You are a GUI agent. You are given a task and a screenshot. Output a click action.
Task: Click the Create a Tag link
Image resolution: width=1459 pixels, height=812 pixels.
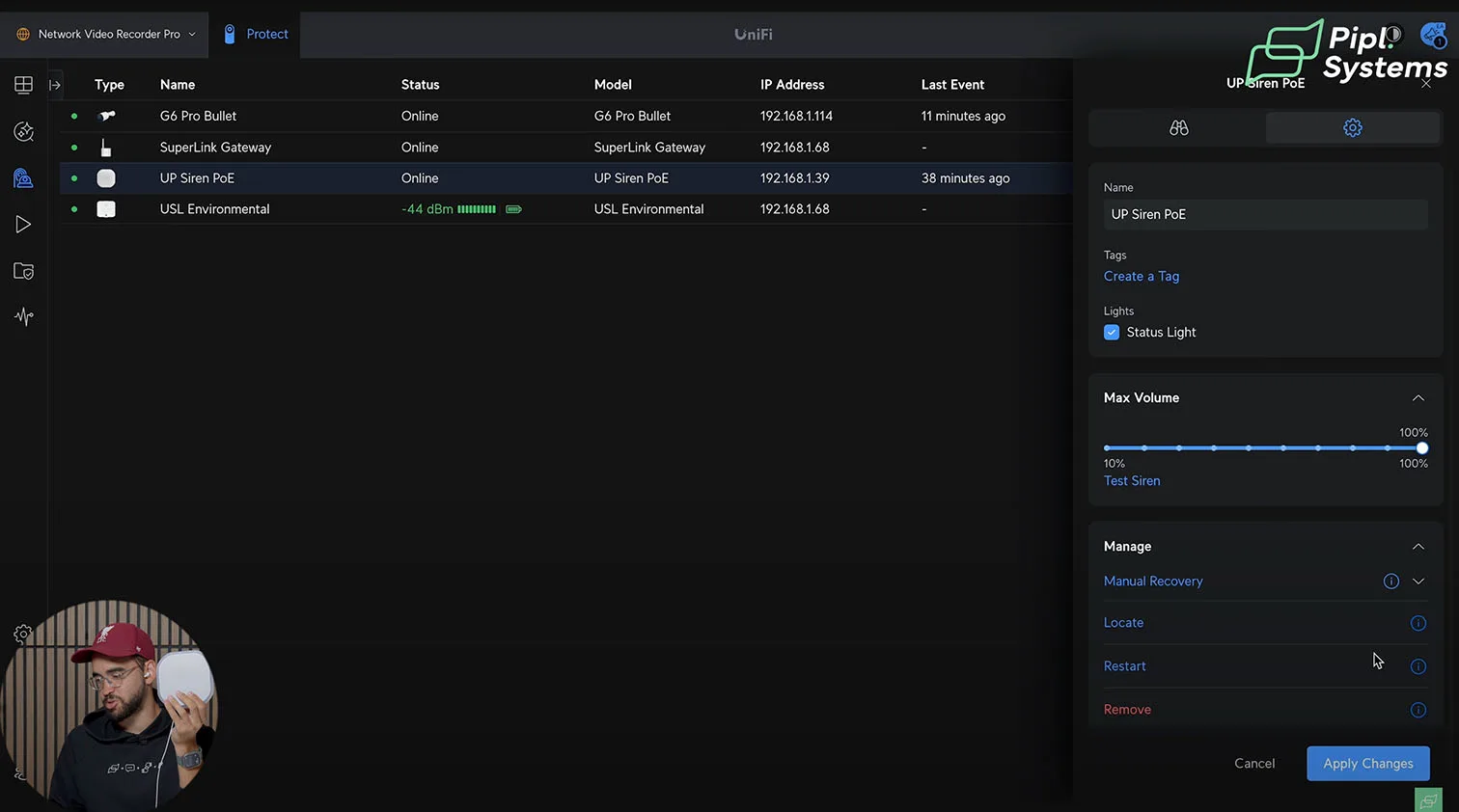[1141, 276]
